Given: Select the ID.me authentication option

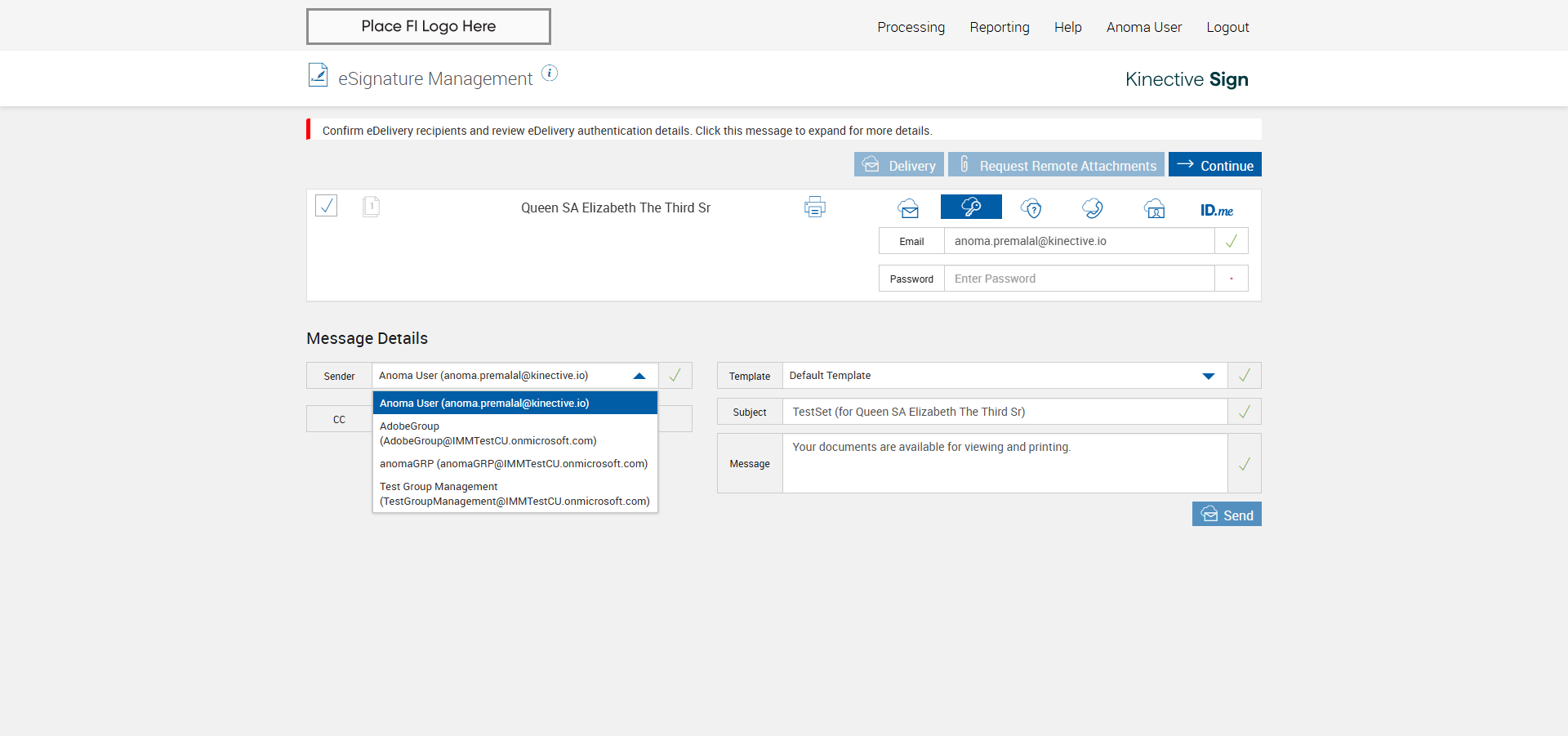Looking at the screenshot, I should click(1216, 210).
